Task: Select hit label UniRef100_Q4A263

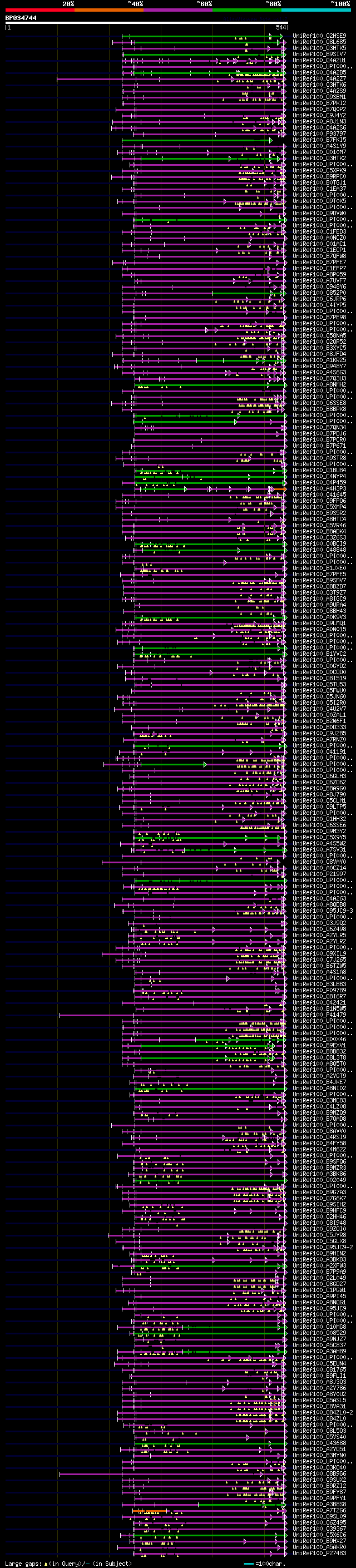Action: pyautogui.click(x=319, y=898)
